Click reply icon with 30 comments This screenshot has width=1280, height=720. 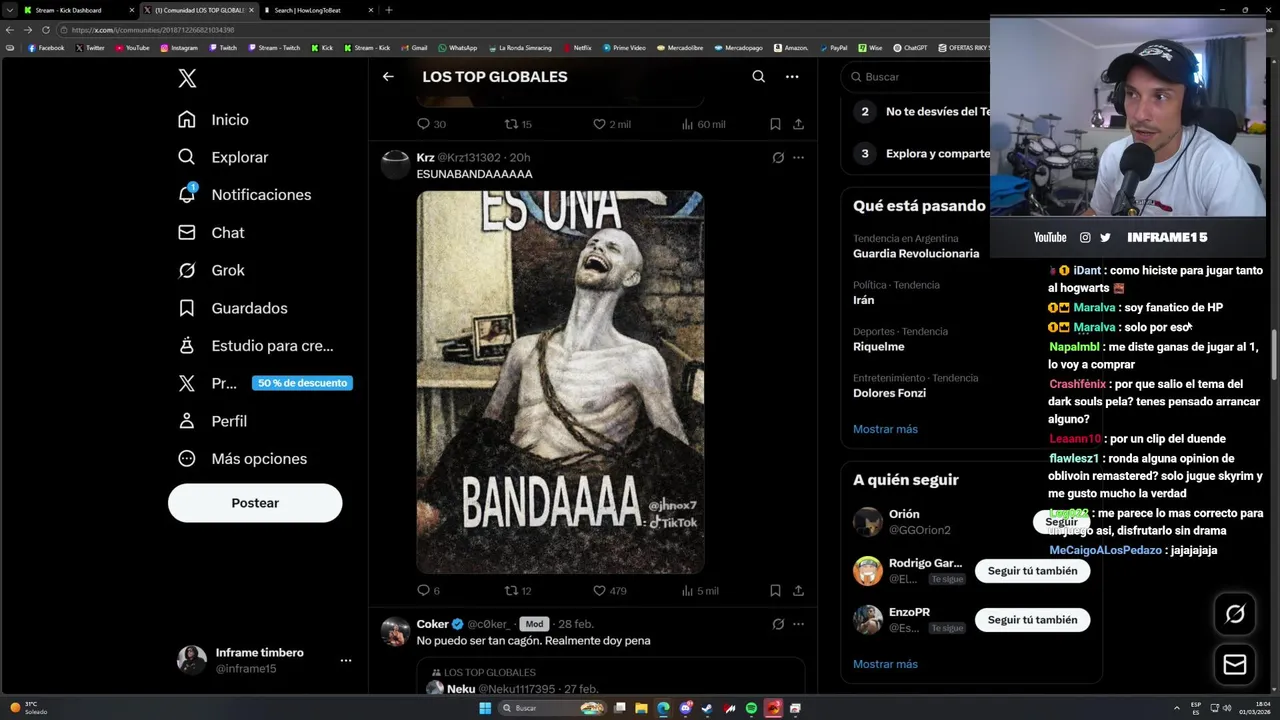(x=423, y=124)
